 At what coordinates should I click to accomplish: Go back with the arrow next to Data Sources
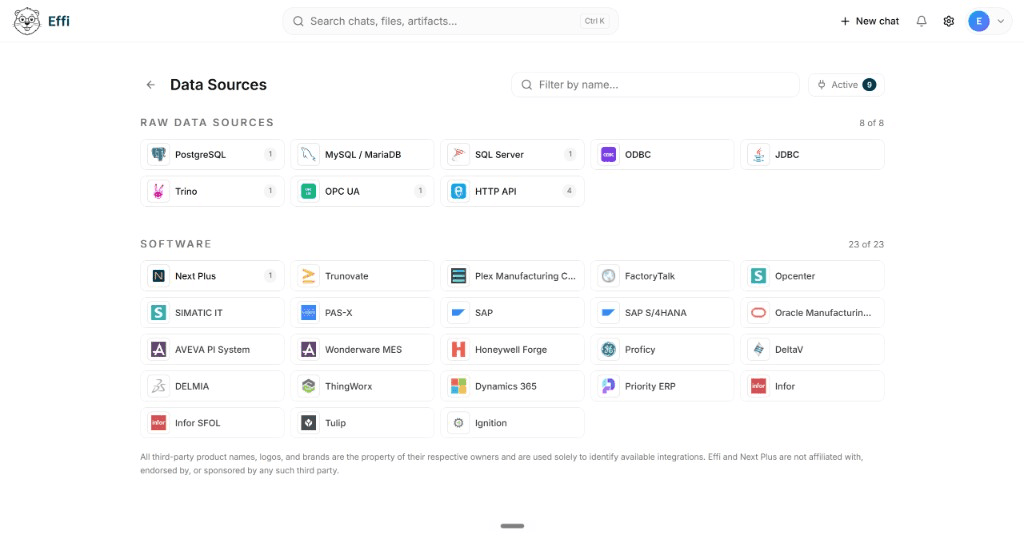(151, 85)
